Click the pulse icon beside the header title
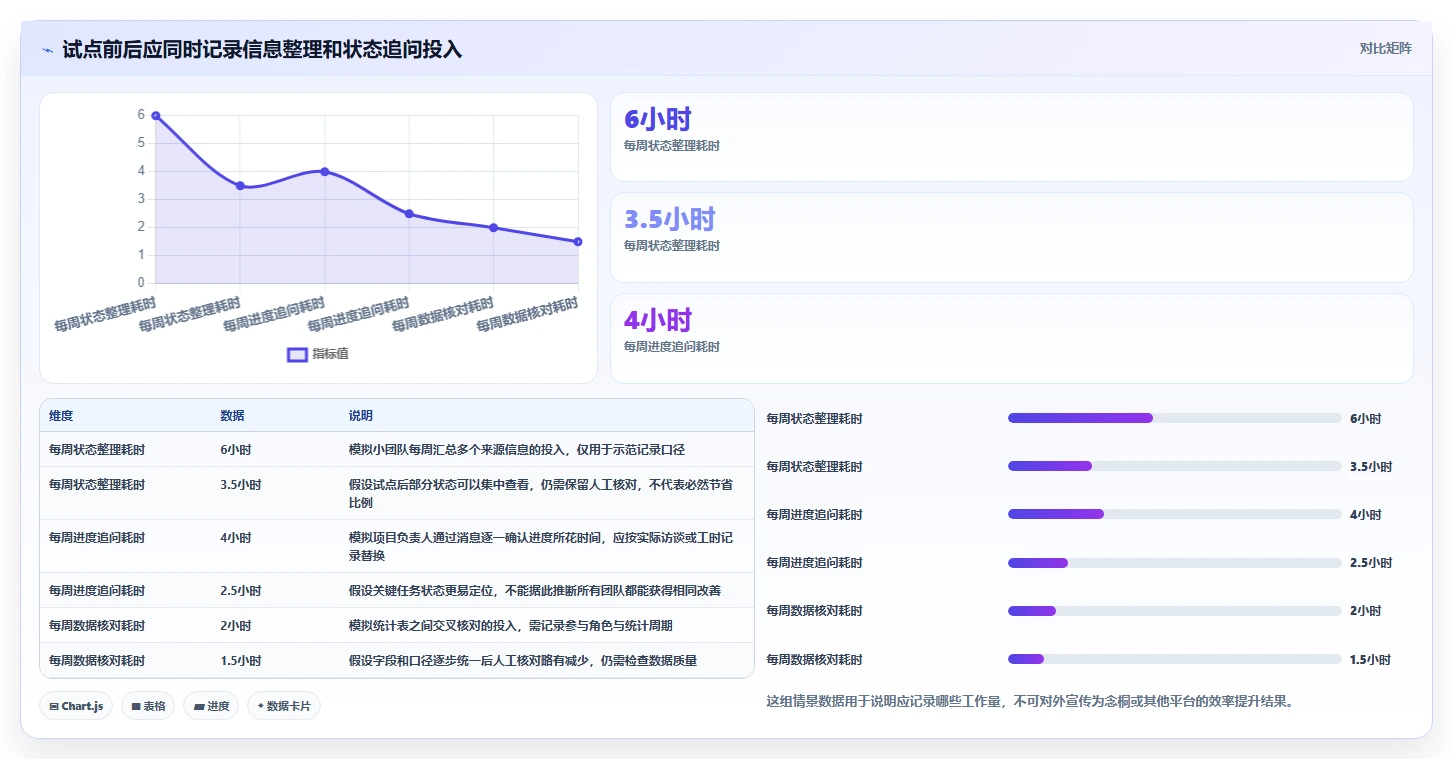 (47, 50)
